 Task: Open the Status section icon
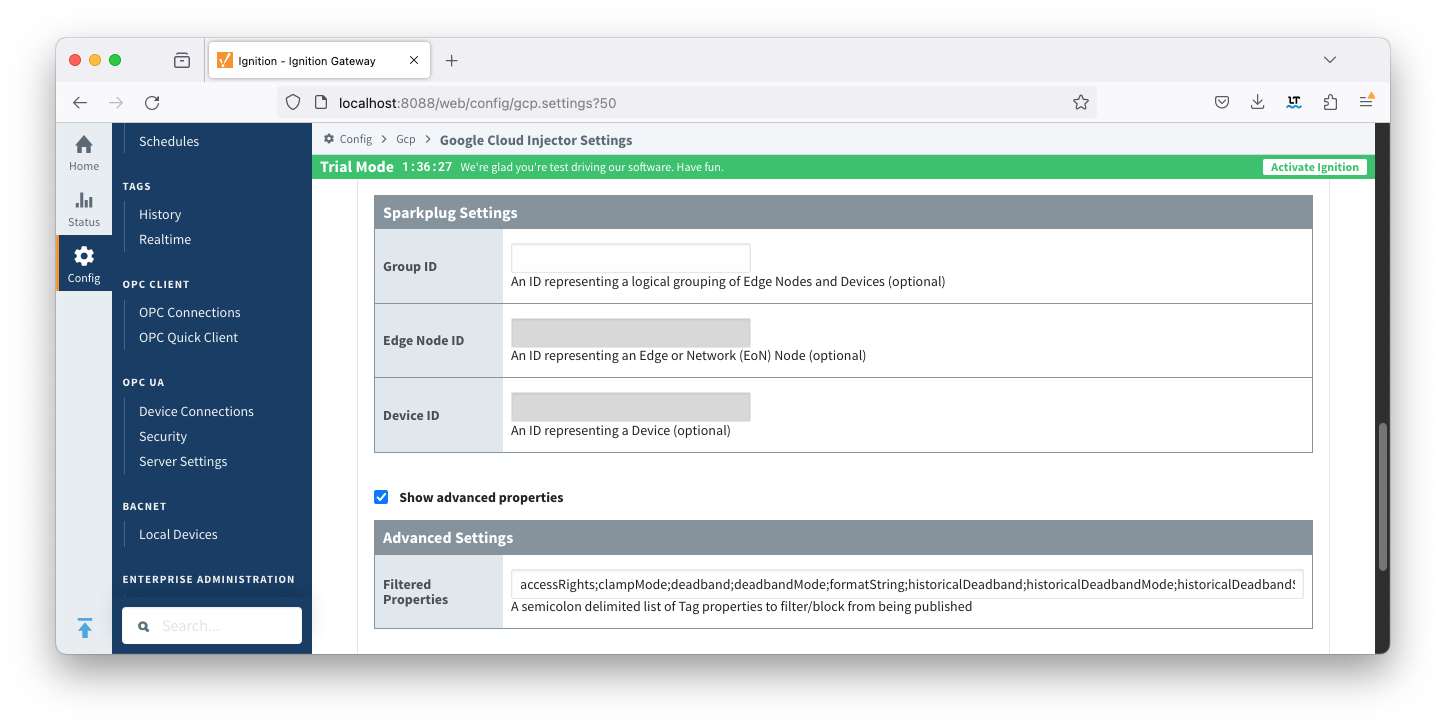[84, 208]
